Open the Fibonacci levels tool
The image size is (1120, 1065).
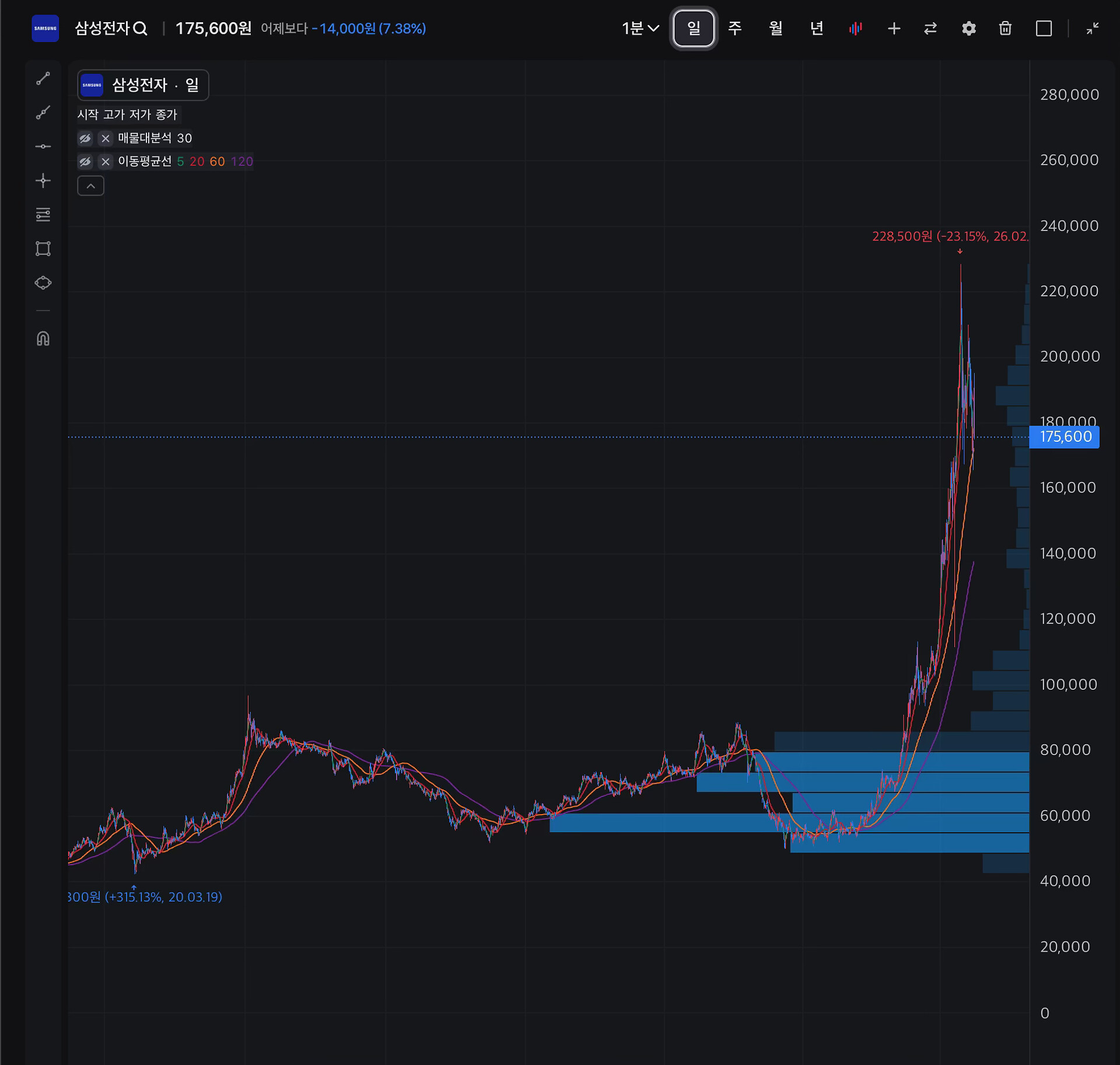(43, 215)
